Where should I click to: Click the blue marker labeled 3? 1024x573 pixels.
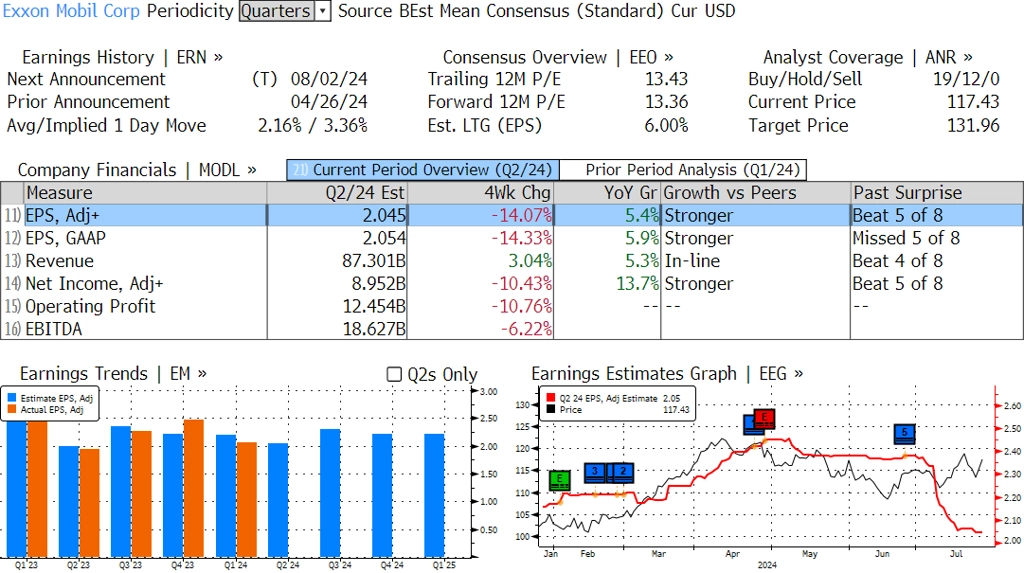(x=595, y=472)
